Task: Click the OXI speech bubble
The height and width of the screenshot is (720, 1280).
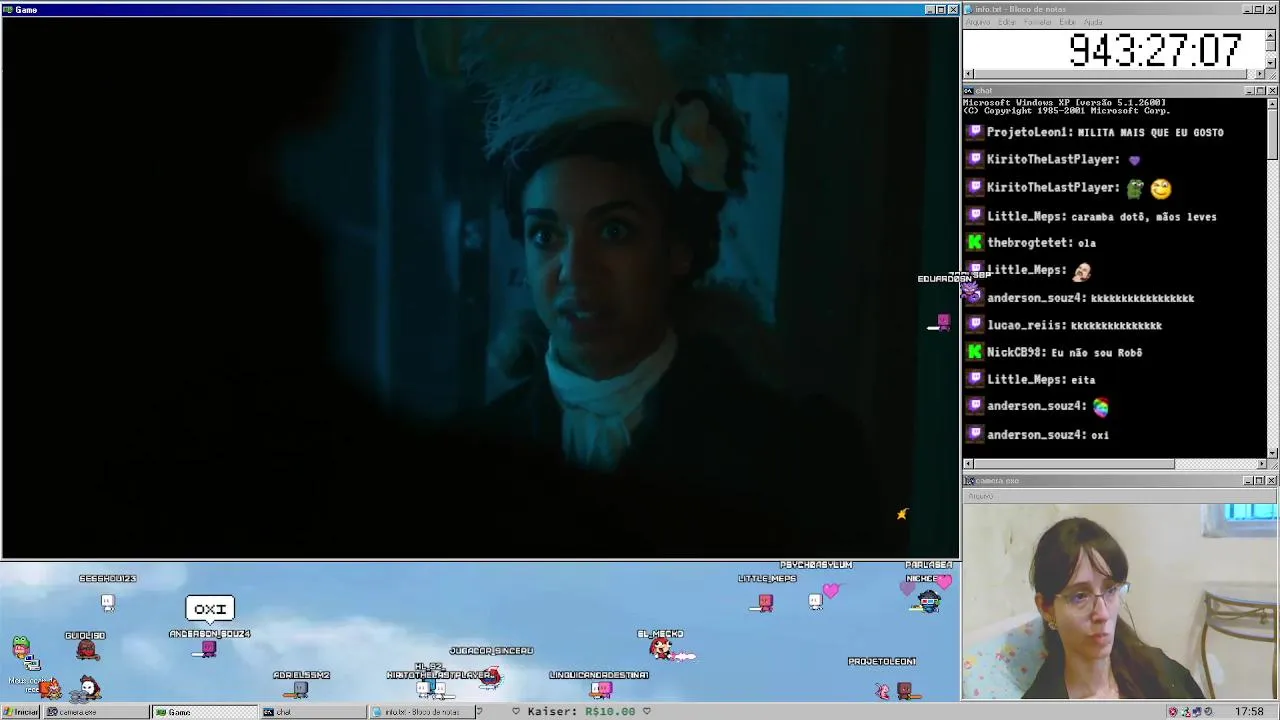Action: pyautogui.click(x=210, y=608)
